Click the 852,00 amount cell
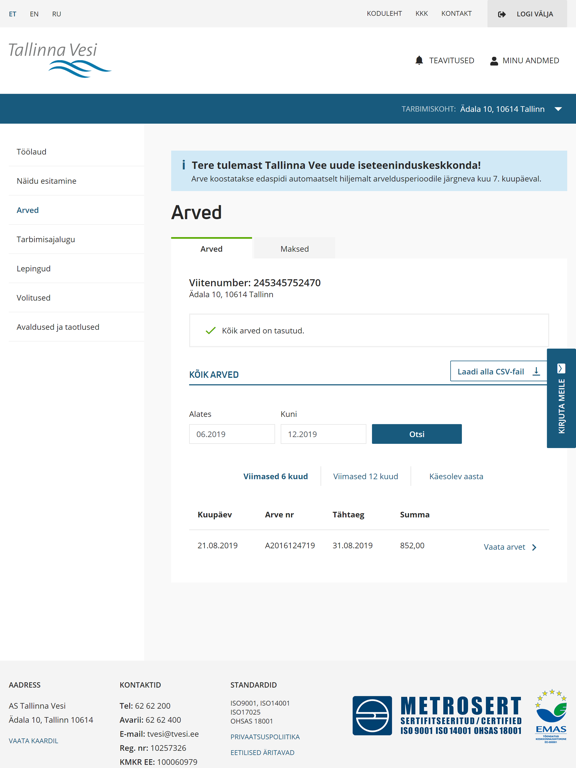The image size is (576, 768). [412, 545]
